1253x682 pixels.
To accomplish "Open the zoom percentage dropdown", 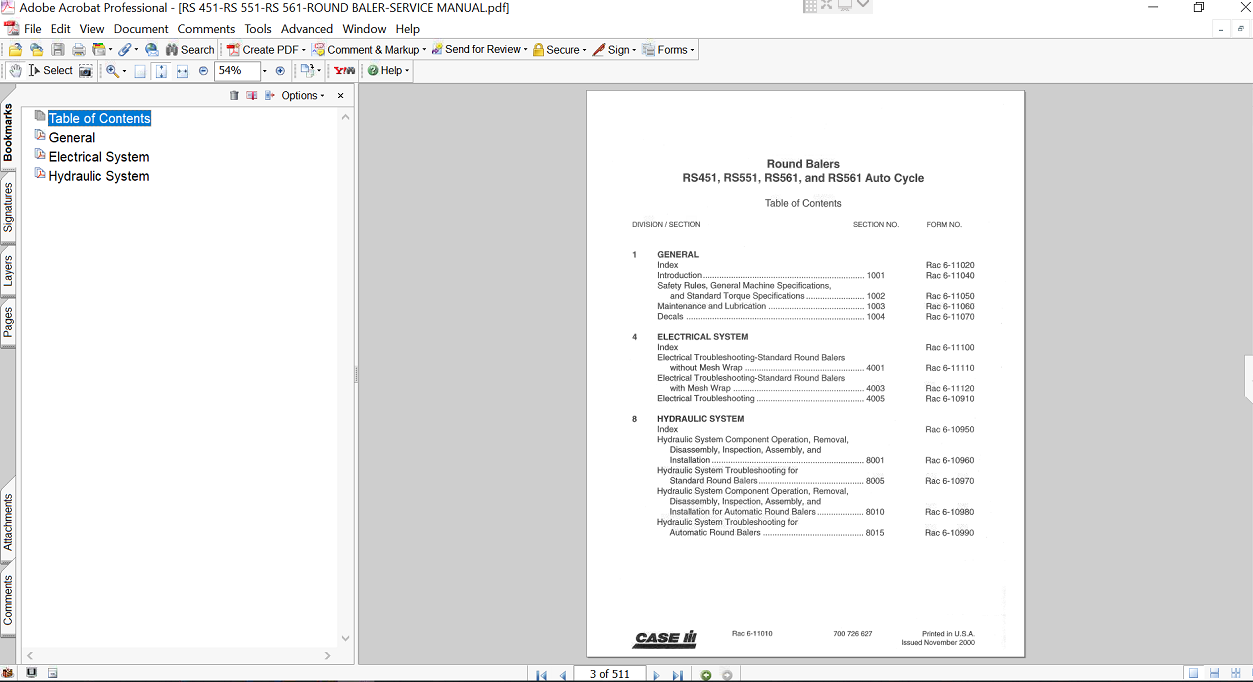I will (x=264, y=71).
